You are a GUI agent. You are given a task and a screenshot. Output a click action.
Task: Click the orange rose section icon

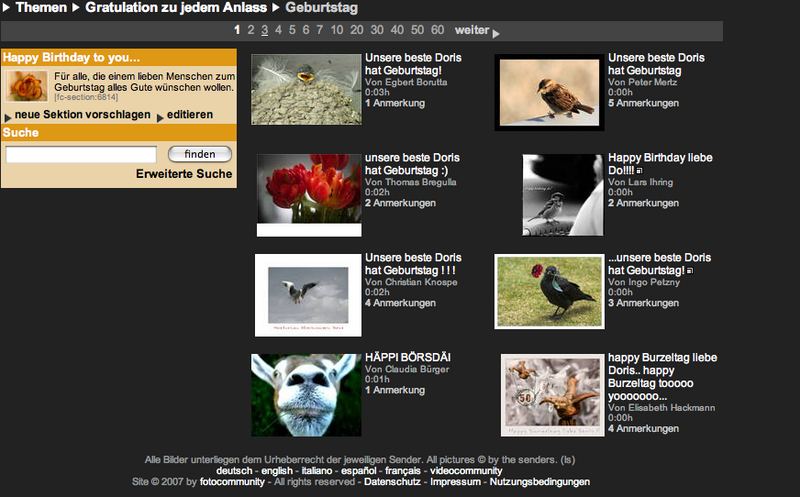[27, 86]
